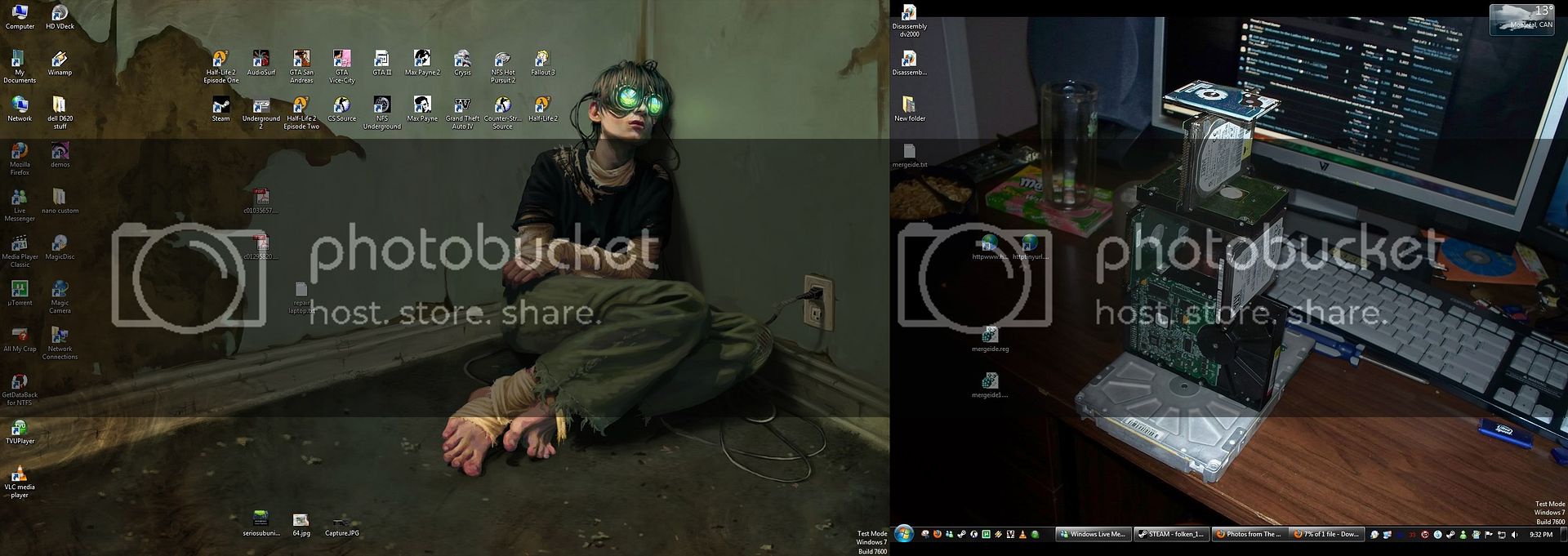Image resolution: width=1568 pixels, height=556 pixels.
Task: Launch Half-Life 2 Episode One
Action: click(x=221, y=66)
